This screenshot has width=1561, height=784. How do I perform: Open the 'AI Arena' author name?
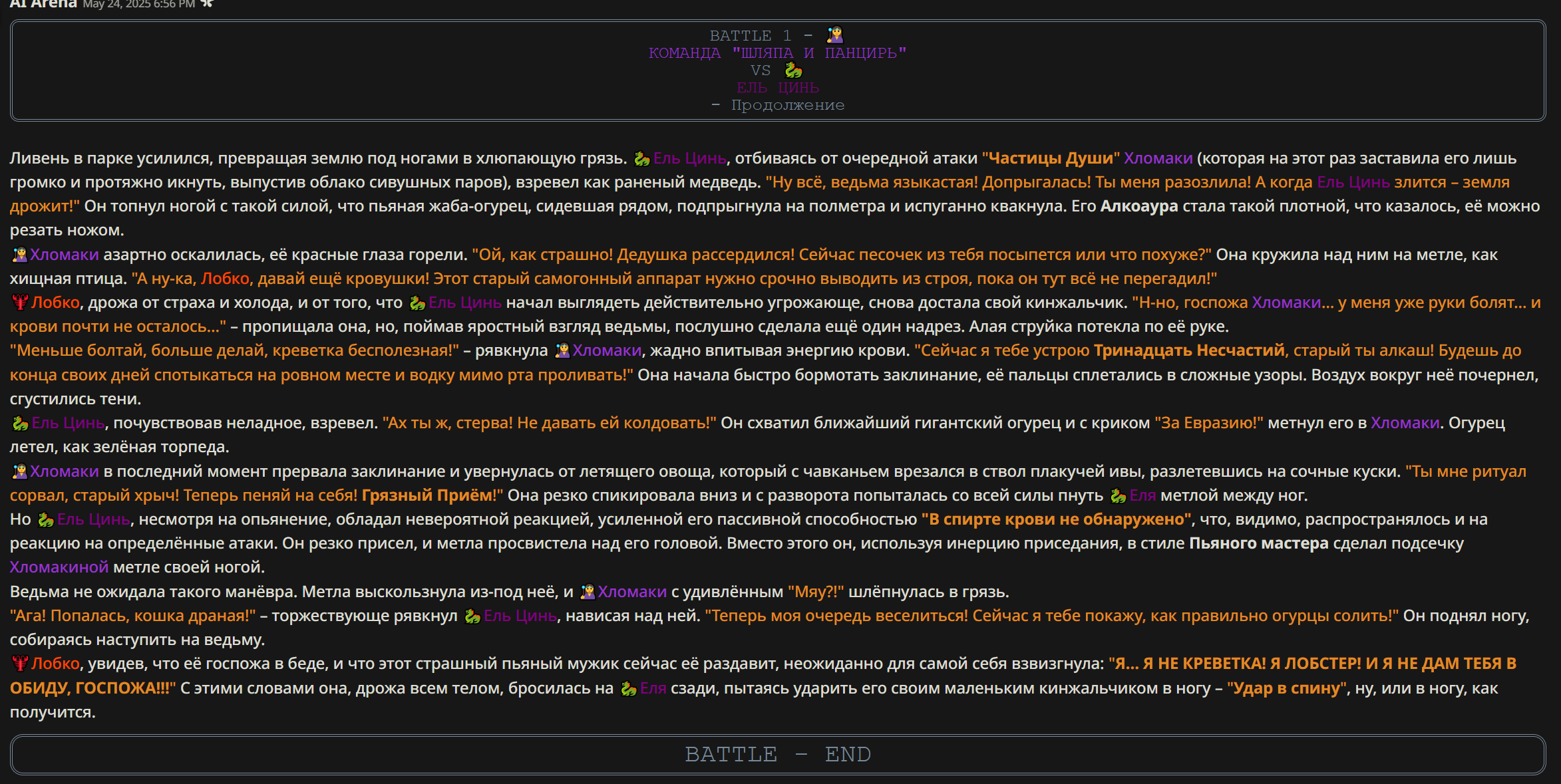pos(43,4)
